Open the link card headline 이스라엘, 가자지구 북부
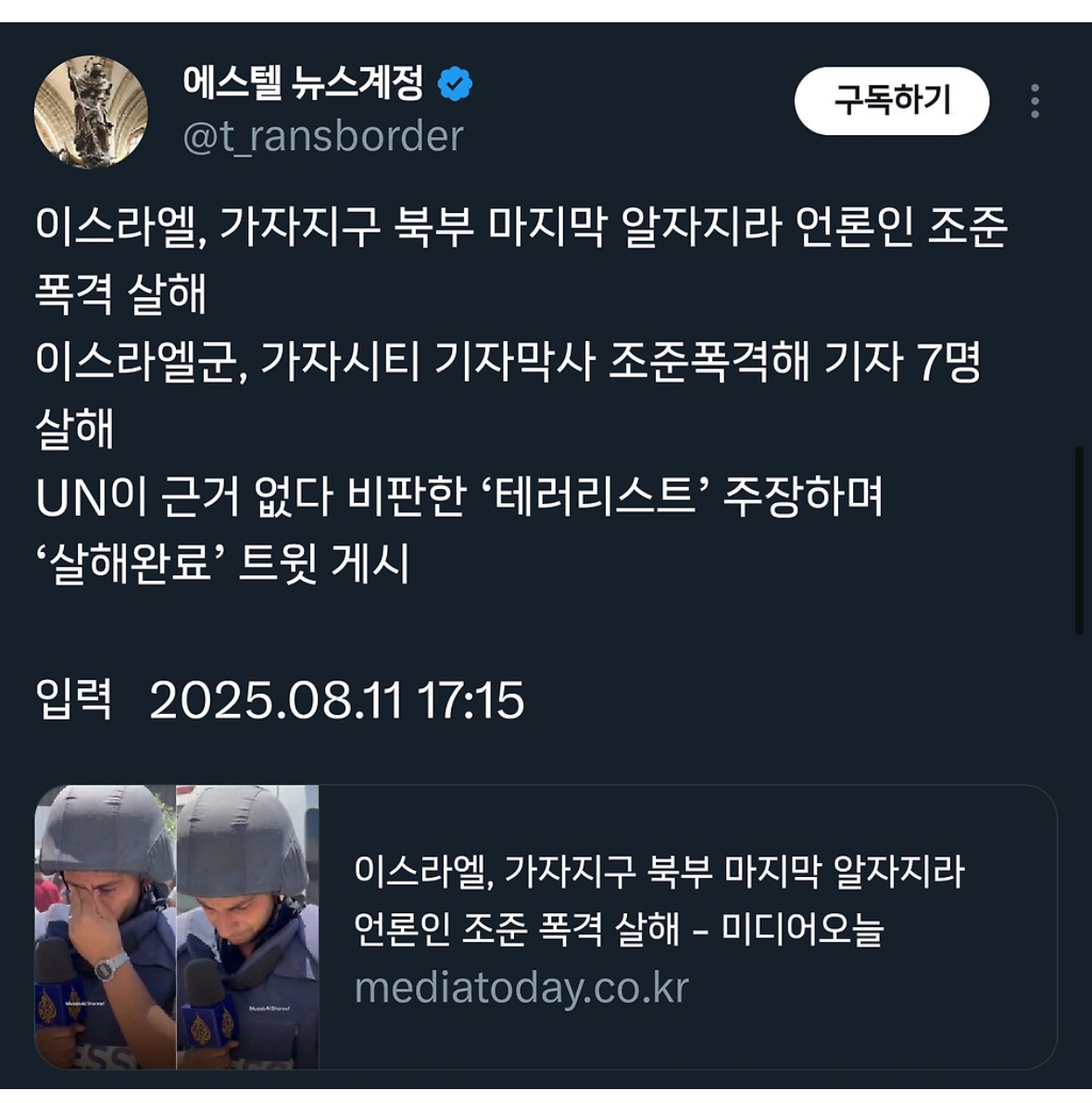The height and width of the screenshot is (1103, 1092). [x=659, y=900]
